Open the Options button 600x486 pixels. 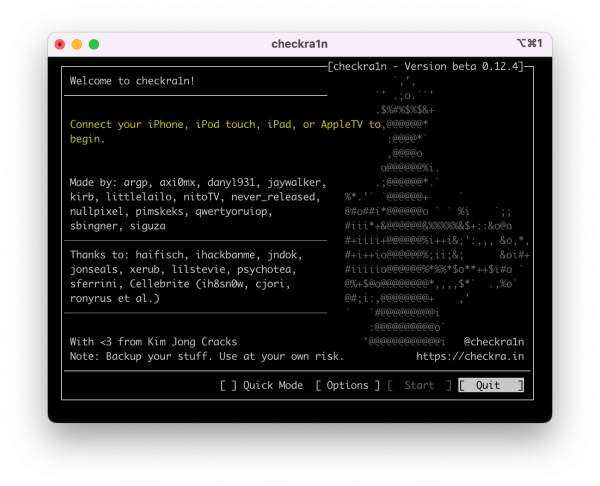347,385
